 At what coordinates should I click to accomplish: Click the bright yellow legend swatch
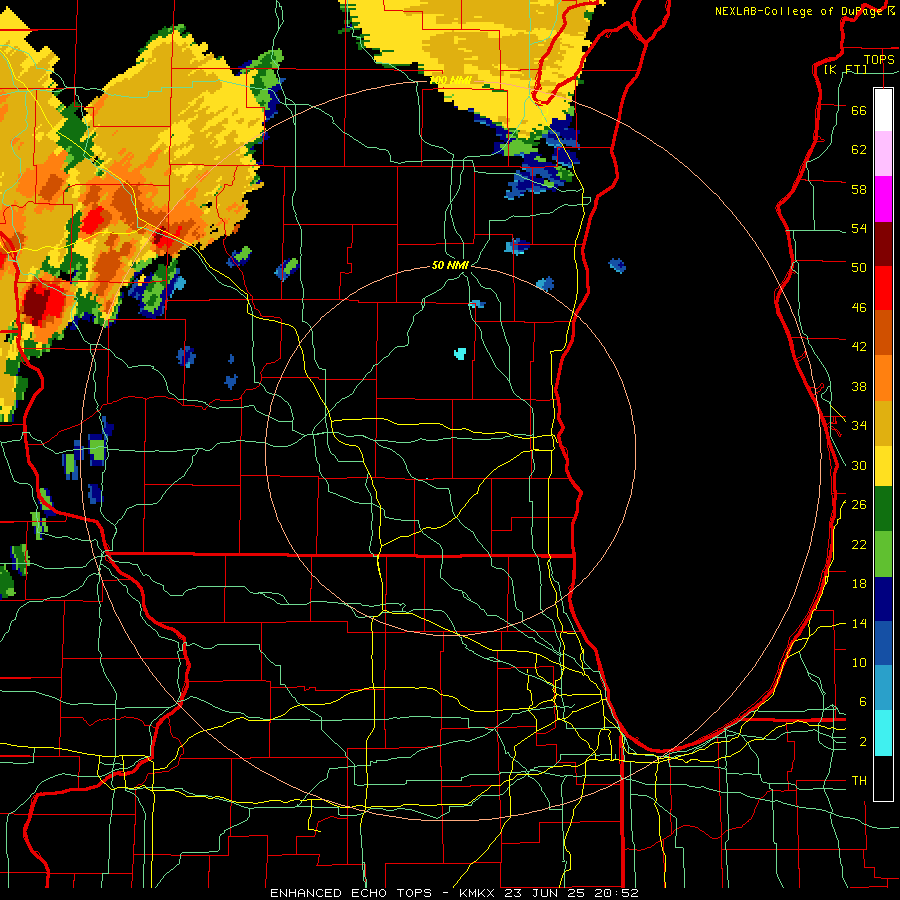click(883, 465)
